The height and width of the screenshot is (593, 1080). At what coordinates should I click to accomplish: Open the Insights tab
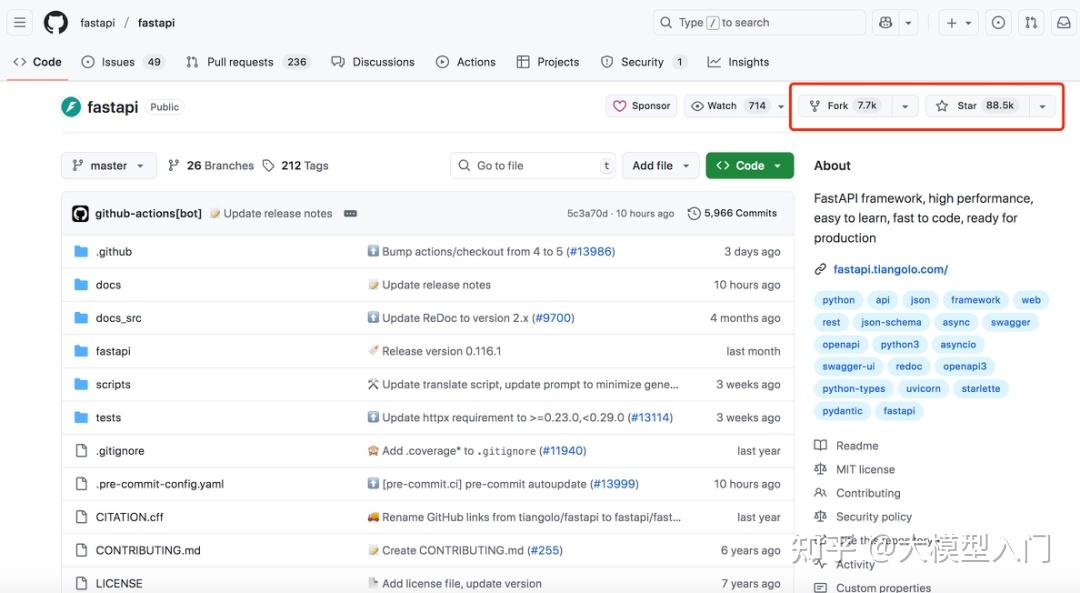tap(738, 62)
